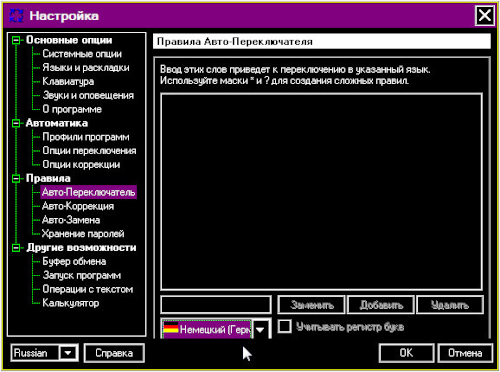The height and width of the screenshot is (372, 500).
Task: Click the Удалить button
Action: tap(450, 305)
